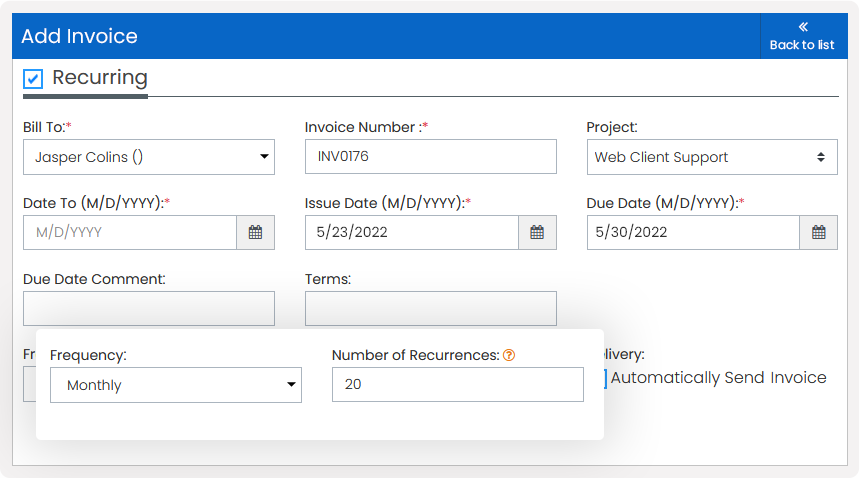
Task: Click the Due Date Comment field
Action: (x=149, y=309)
